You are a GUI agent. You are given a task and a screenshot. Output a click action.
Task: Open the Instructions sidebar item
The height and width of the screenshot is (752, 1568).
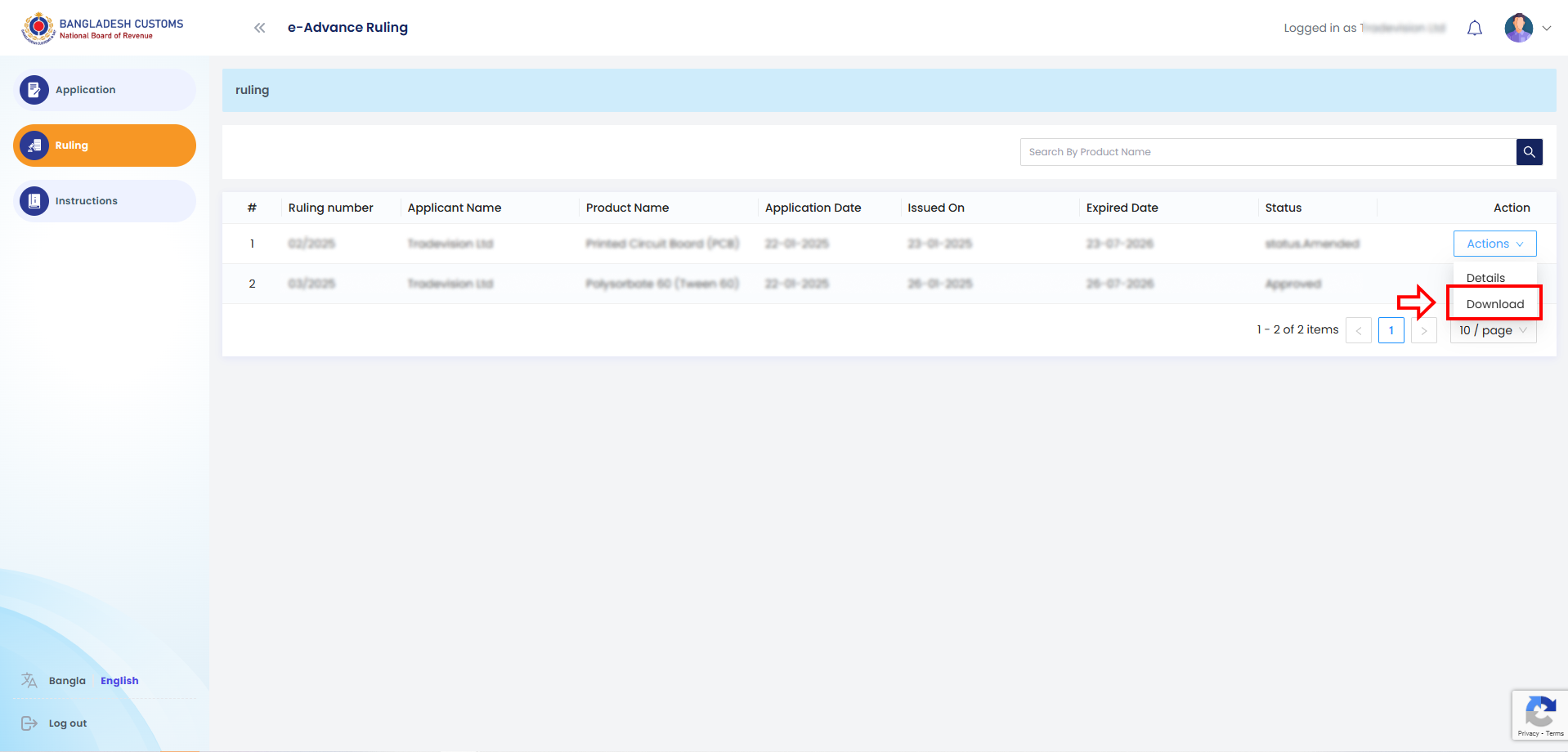click(105, 201)
